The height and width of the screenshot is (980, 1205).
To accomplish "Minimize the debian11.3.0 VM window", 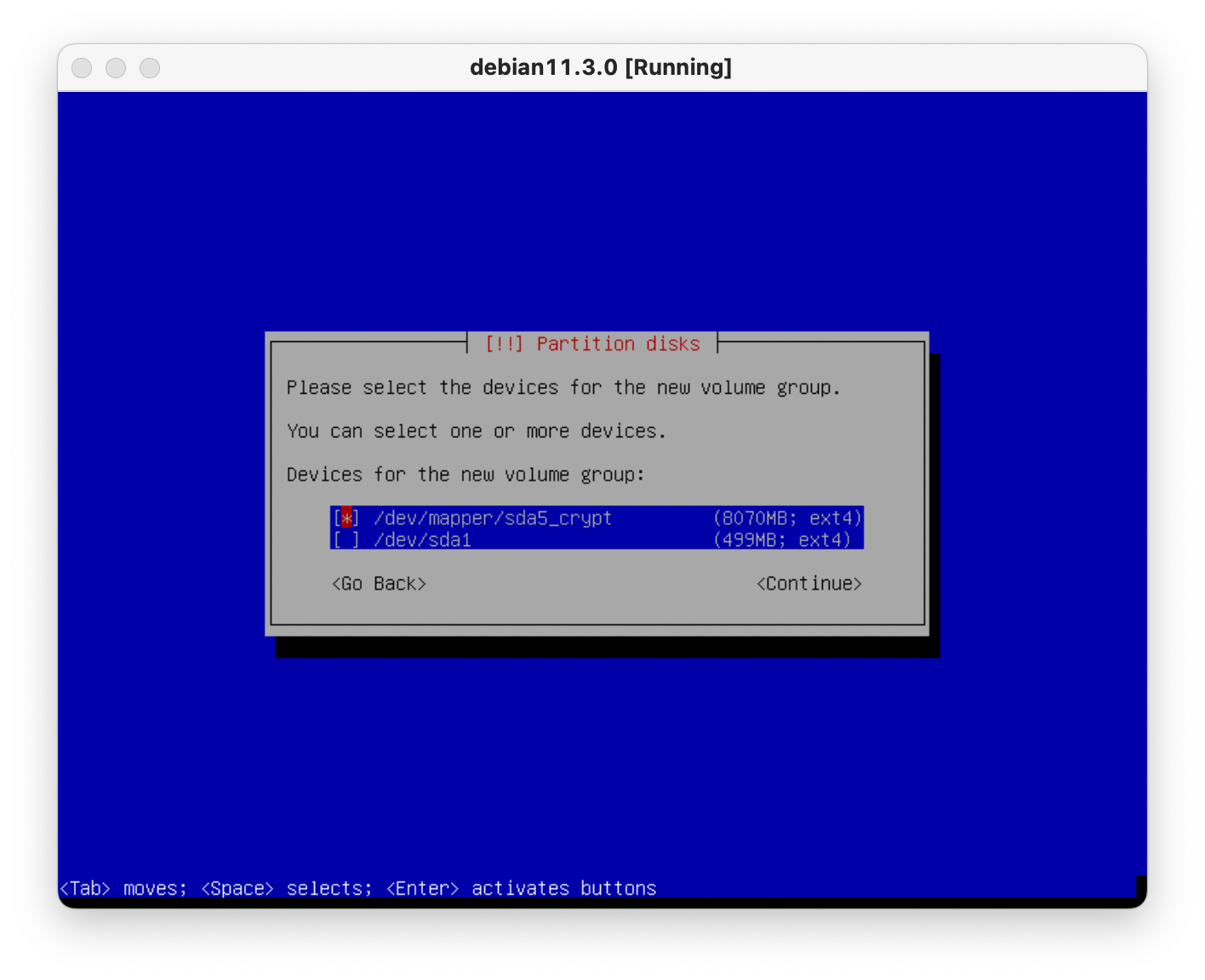I will pos(116,68).
